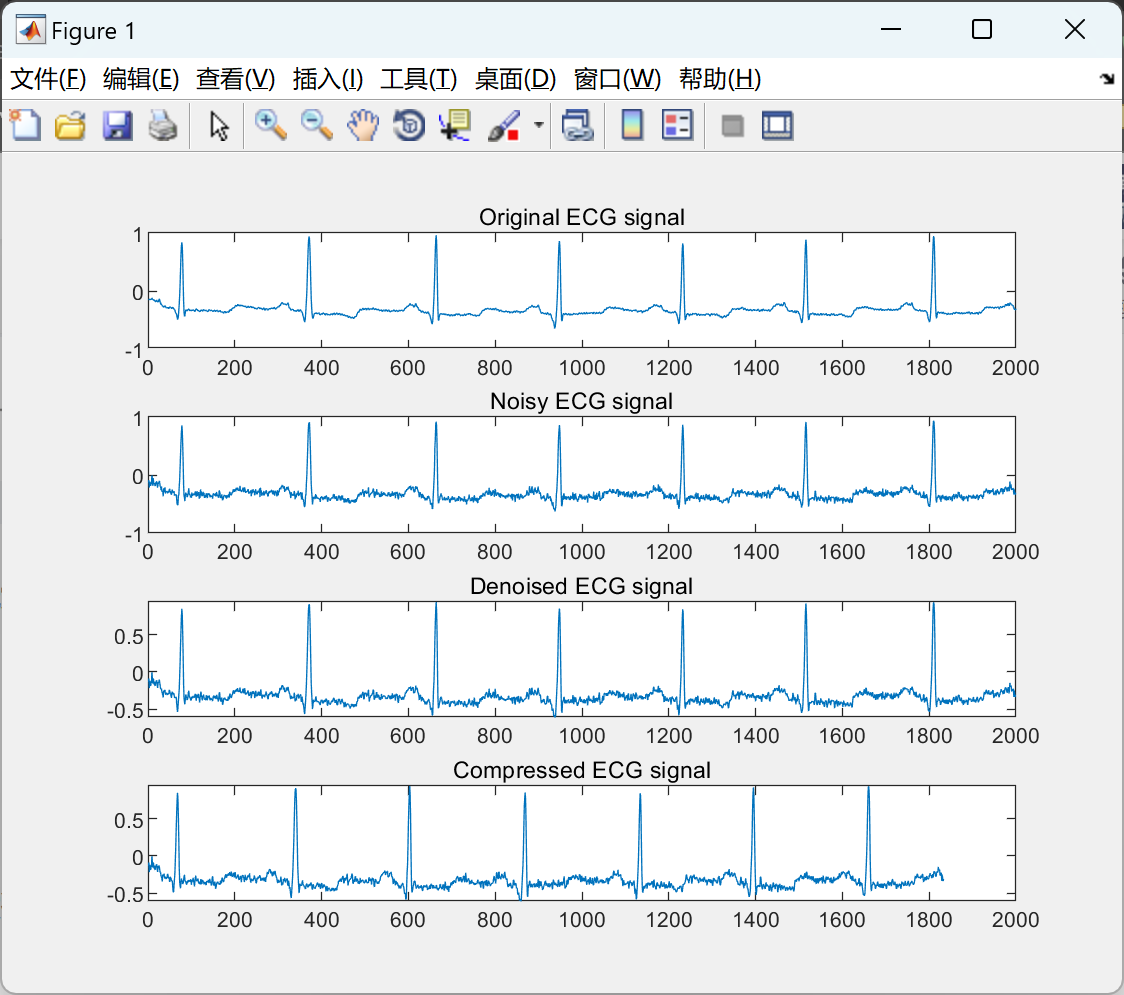Click inside the Noisy ECG signal plot
Screen dimensions: 1124x995
(581, 475)
